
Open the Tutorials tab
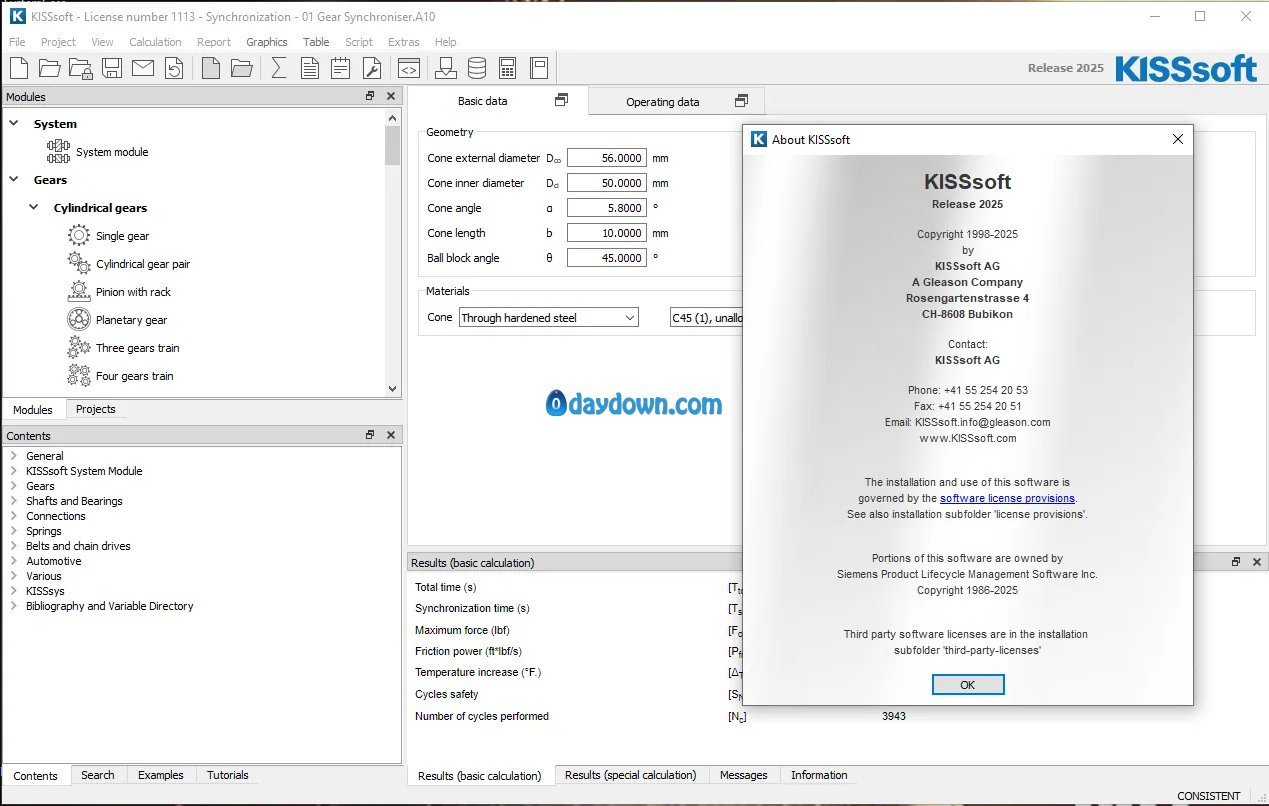tap(228, 775)
